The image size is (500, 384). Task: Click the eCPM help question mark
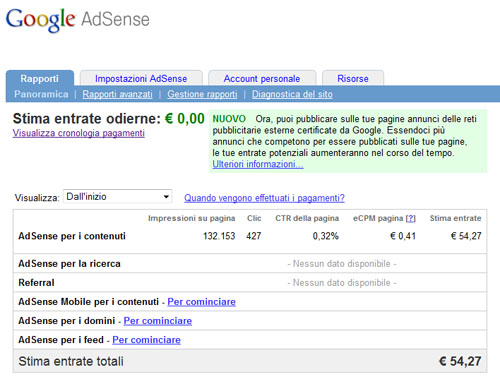411,218
